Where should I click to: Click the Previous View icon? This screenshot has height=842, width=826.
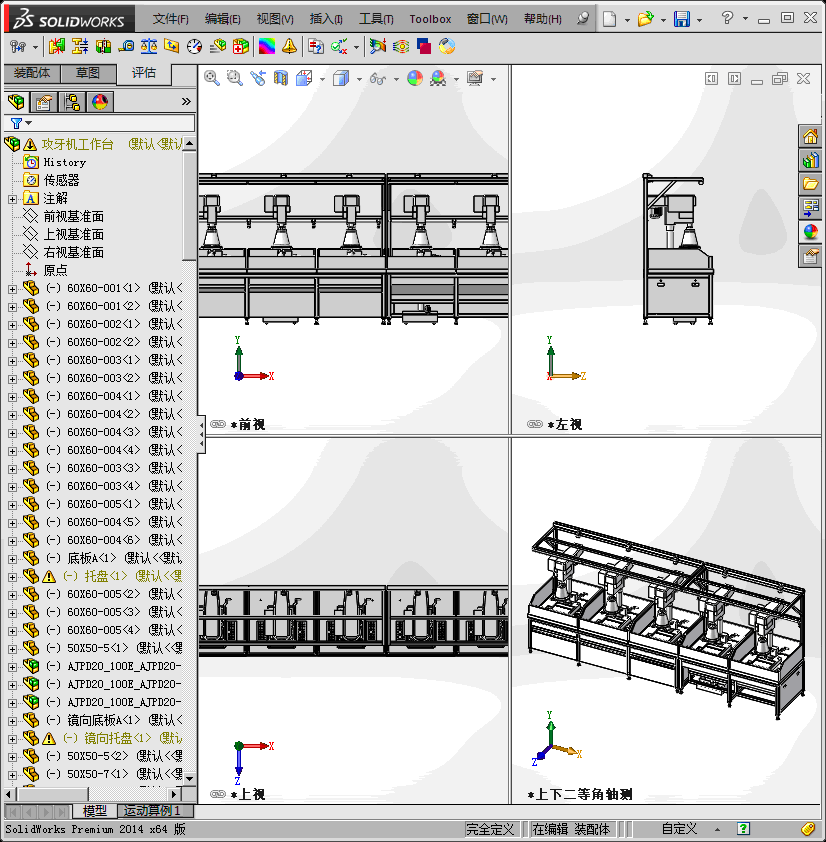coord(258,78)
